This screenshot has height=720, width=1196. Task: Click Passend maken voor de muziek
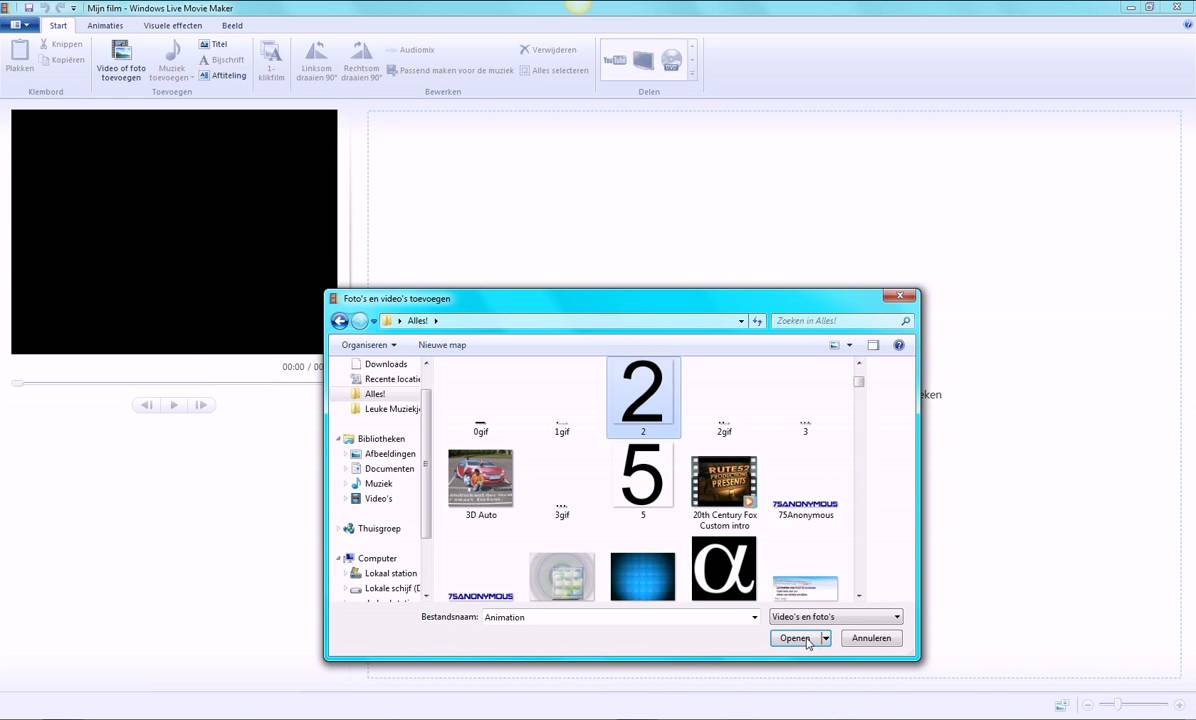click(x=450, y=70)
